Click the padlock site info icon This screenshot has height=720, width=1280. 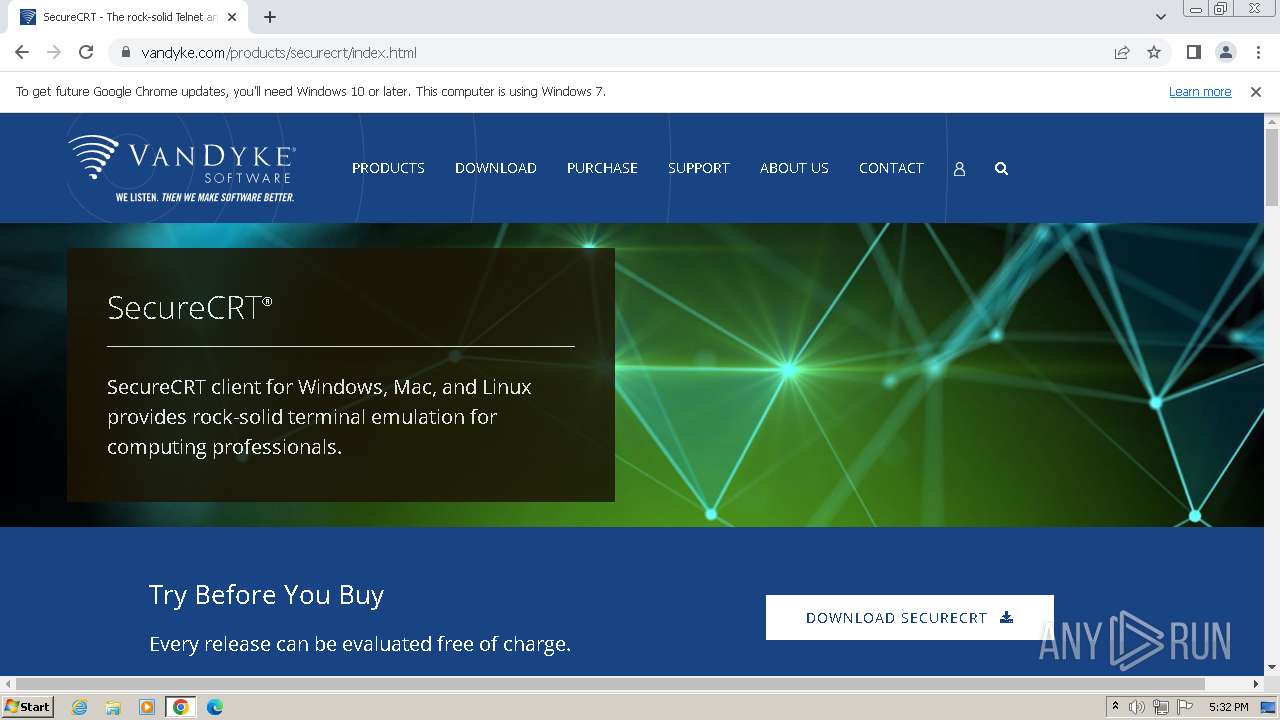[125, 52]
